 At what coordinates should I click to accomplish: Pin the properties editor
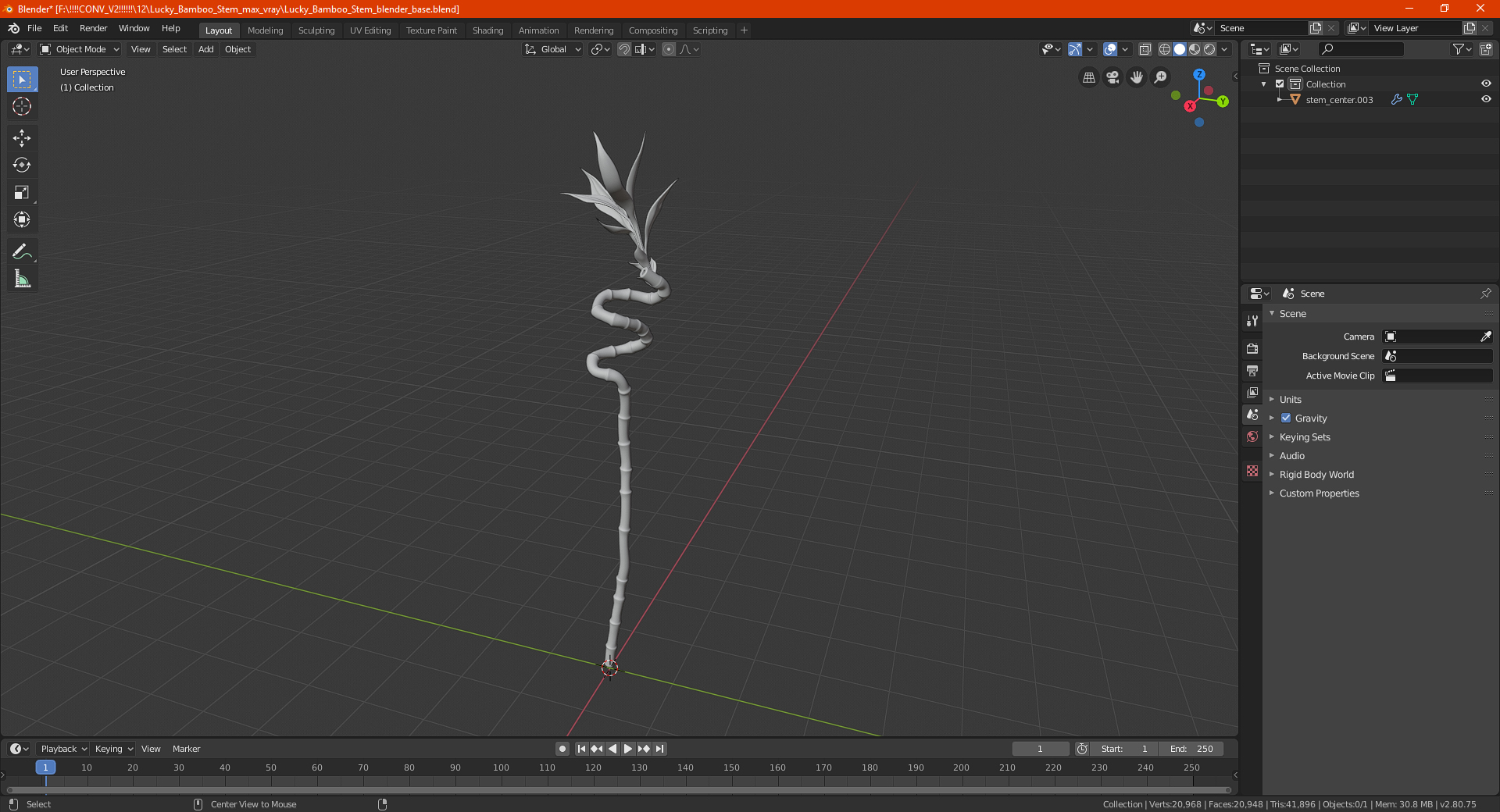(1485, 294)
